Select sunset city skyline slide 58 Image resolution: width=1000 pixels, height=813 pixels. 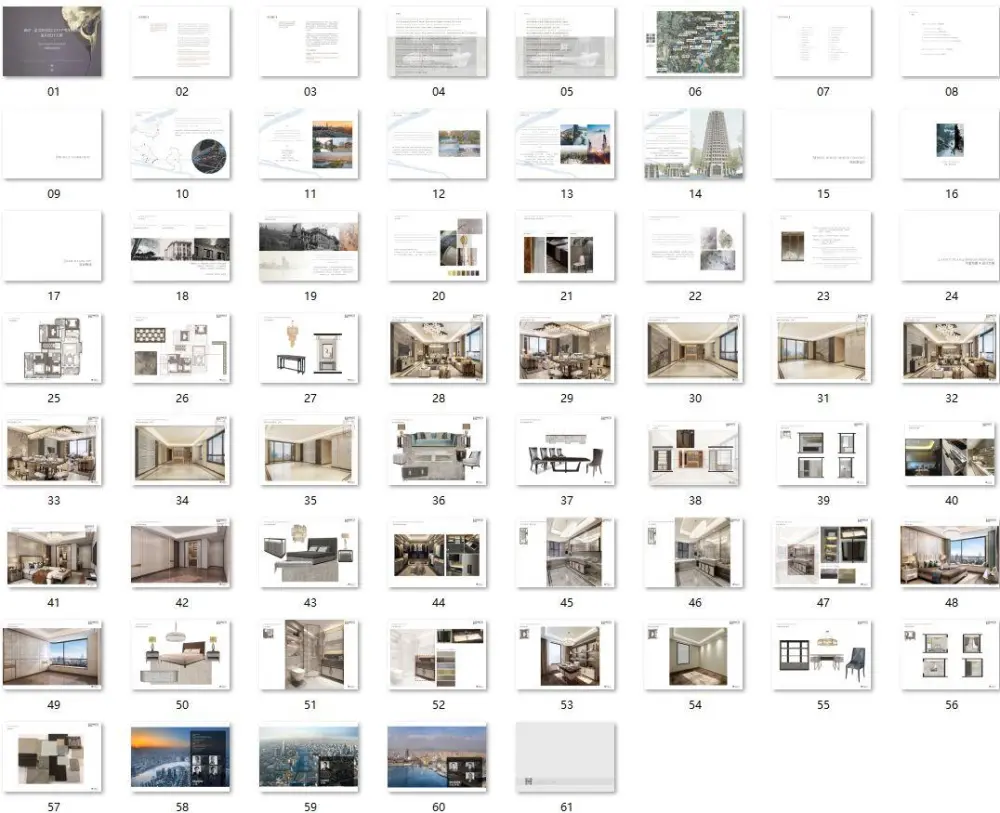point(181,757)
